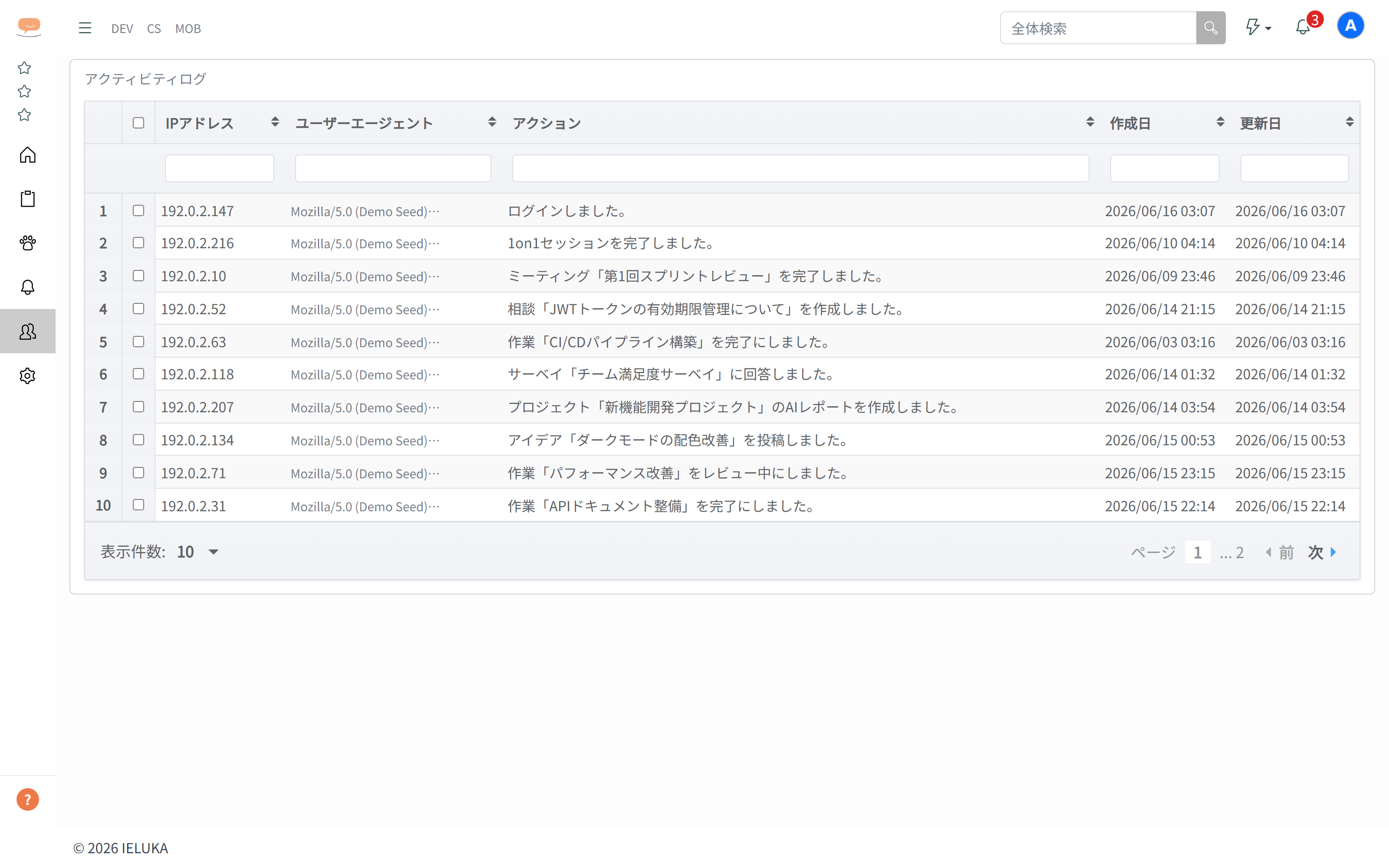This screenshot has width=1389, height=868.
Task: Click the next page arrow 次
Action: (1323, 552)
